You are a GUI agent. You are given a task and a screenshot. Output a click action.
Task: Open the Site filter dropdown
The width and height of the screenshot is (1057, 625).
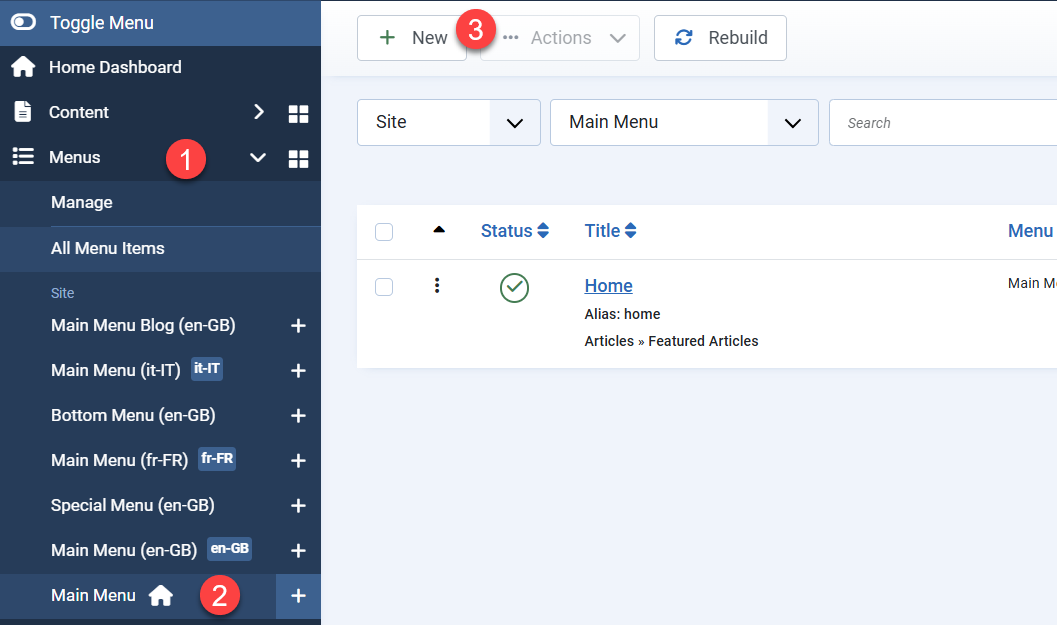(514, 122)
